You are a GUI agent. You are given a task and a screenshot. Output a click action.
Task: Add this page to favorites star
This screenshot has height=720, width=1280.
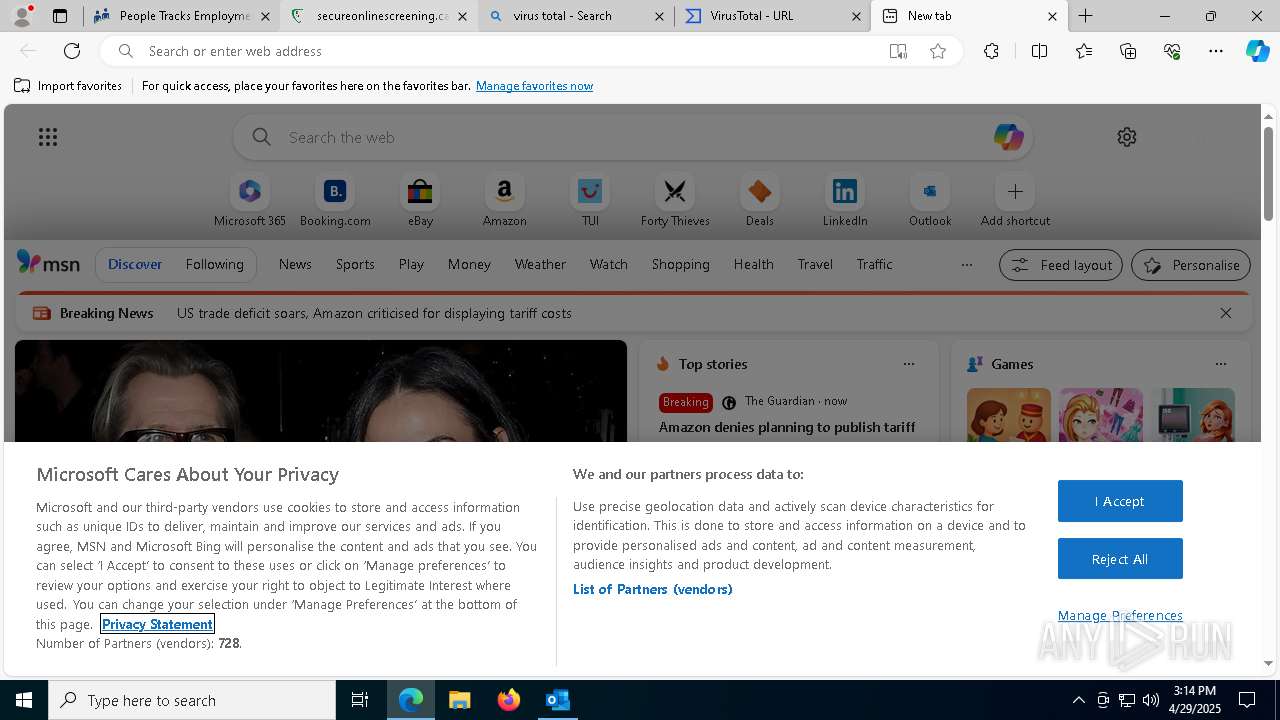[x=938, y=51]
